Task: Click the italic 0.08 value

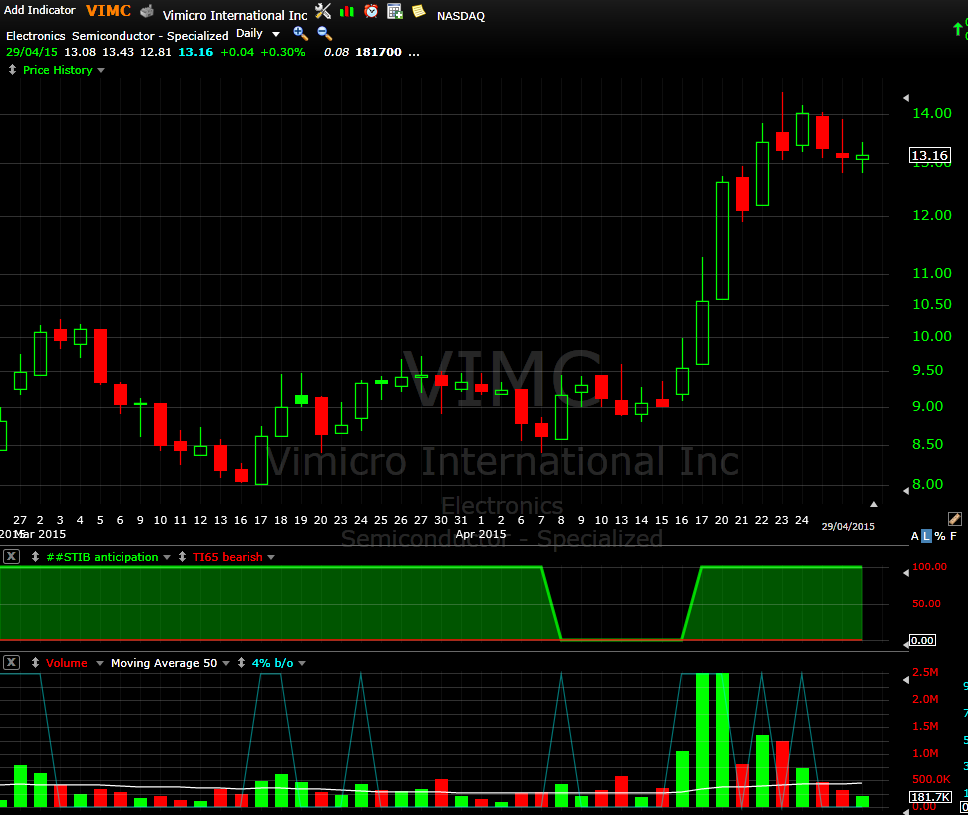Action: click(336, 52)
